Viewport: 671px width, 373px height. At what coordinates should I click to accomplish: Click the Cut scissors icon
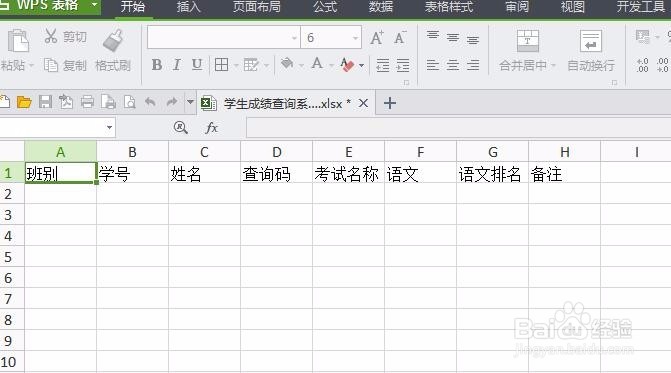pos(50,36)
